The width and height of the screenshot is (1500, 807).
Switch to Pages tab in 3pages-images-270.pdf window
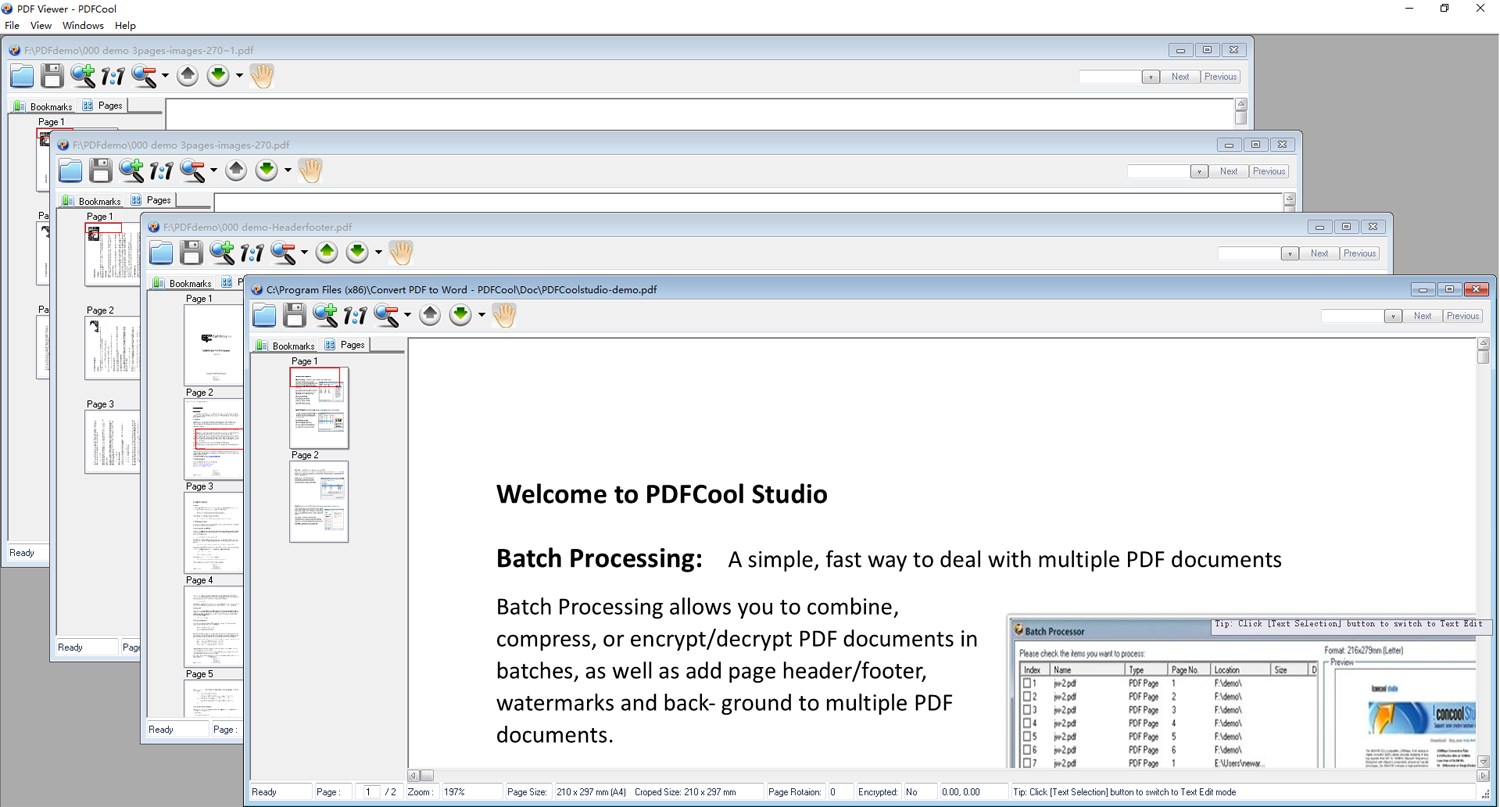pos(151,200)
